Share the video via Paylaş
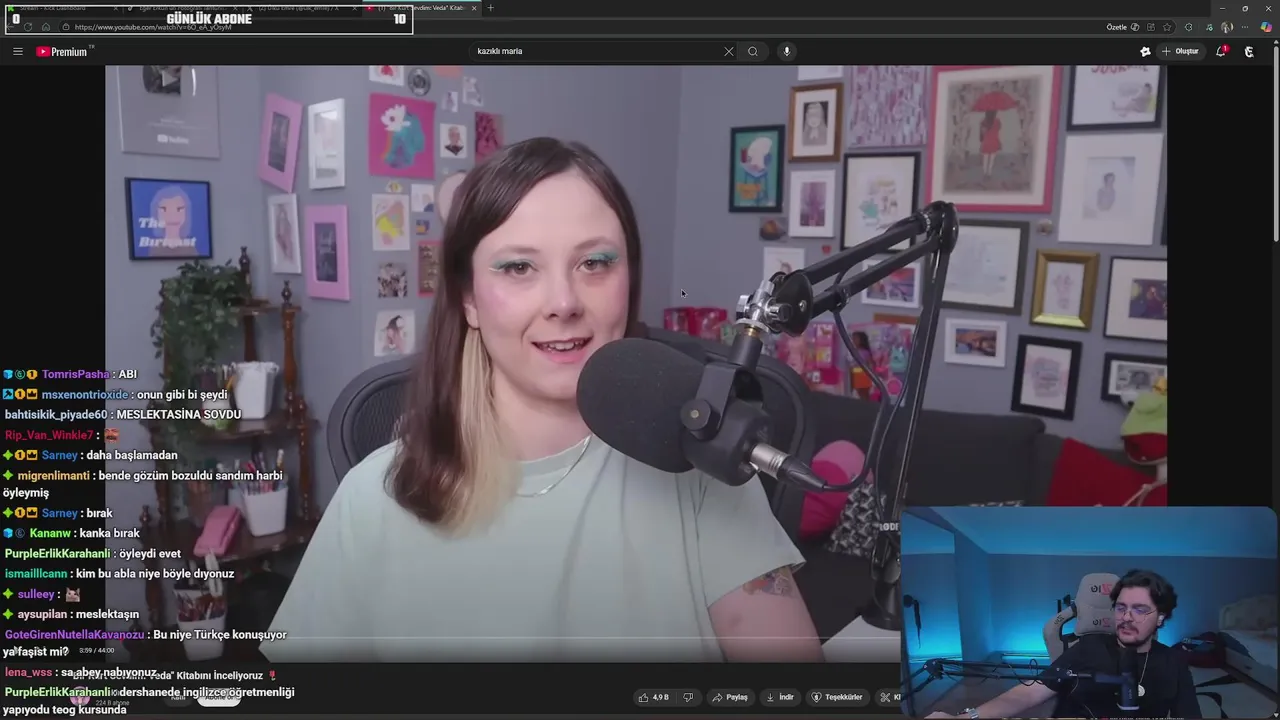Viewport: 1280px width, 720px height. (730, 697)
